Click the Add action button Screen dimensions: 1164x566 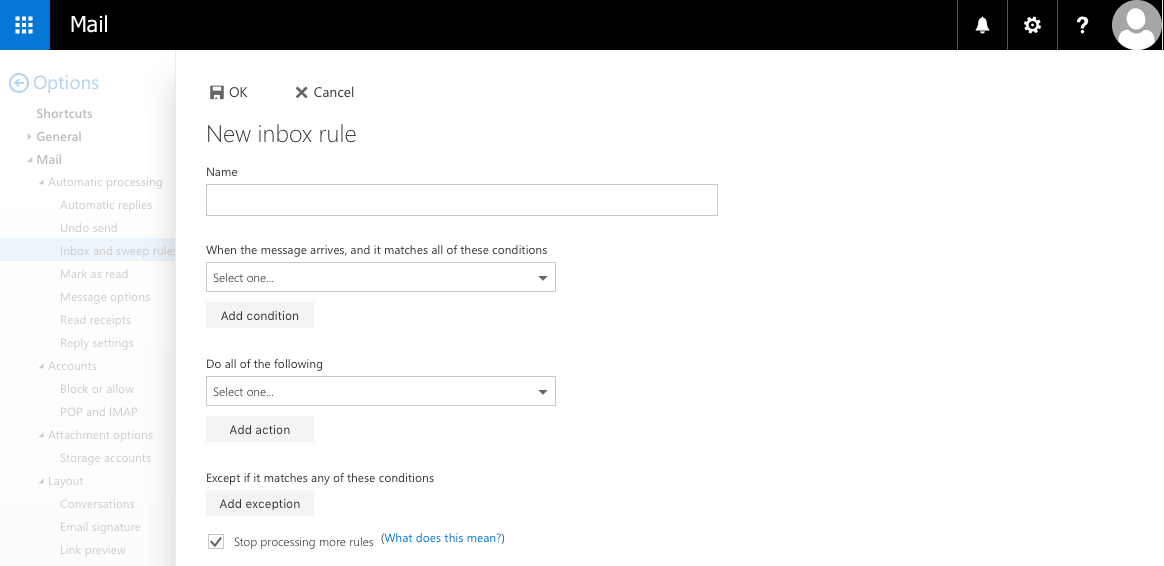point(260,430)
